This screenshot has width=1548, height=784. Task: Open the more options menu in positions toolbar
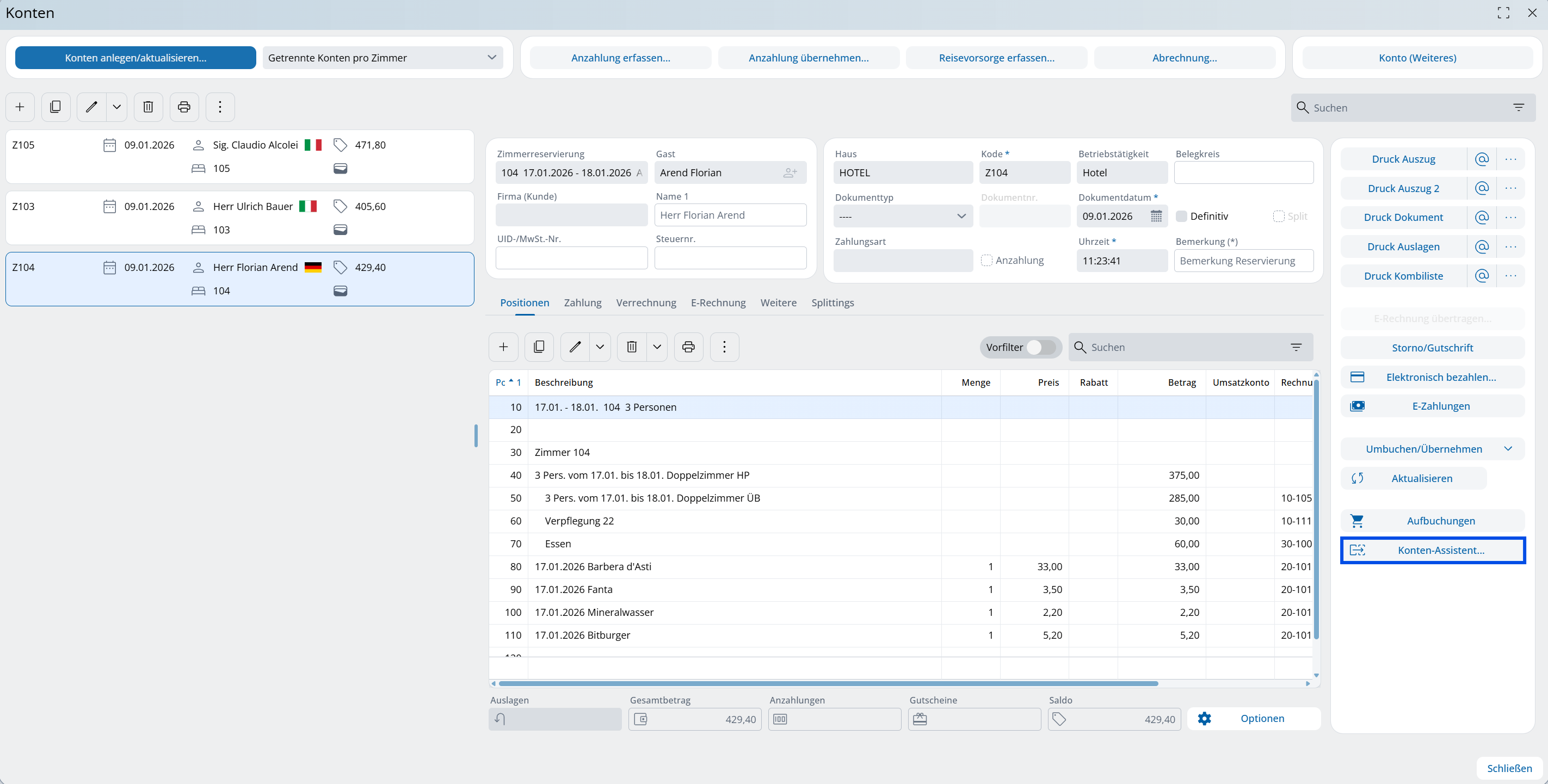(x=724, y=347)
